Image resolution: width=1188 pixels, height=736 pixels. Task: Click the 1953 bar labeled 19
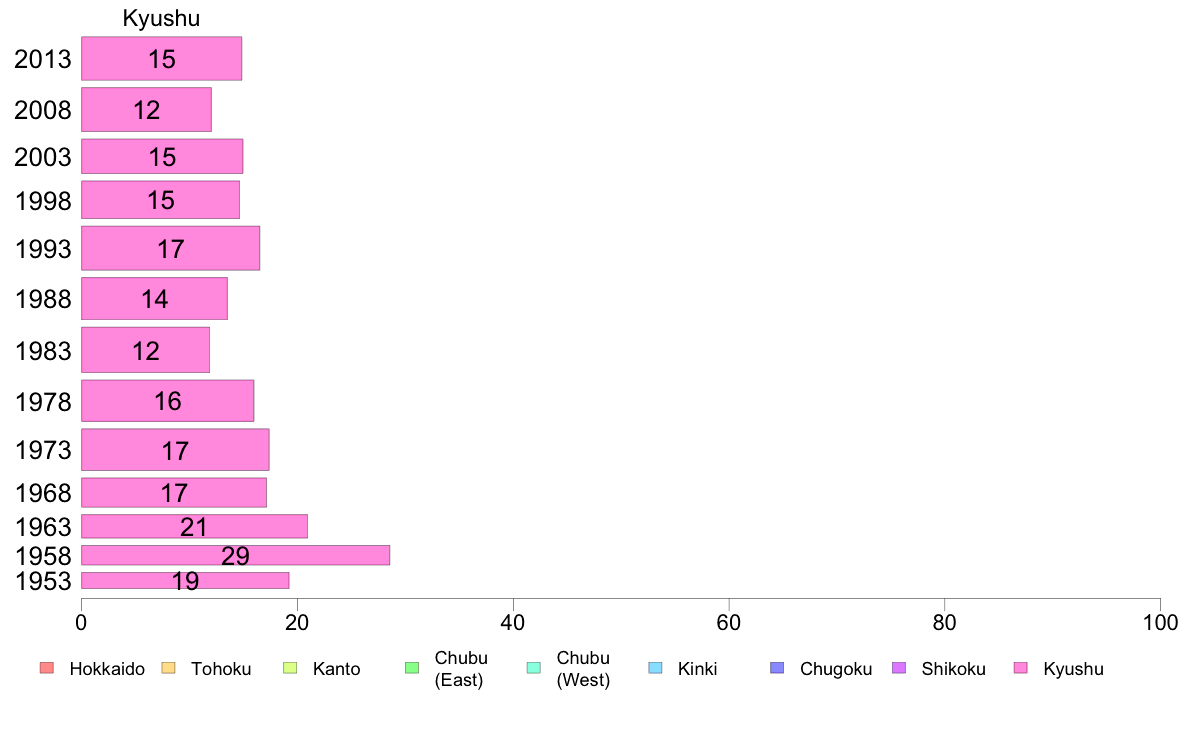185,580
